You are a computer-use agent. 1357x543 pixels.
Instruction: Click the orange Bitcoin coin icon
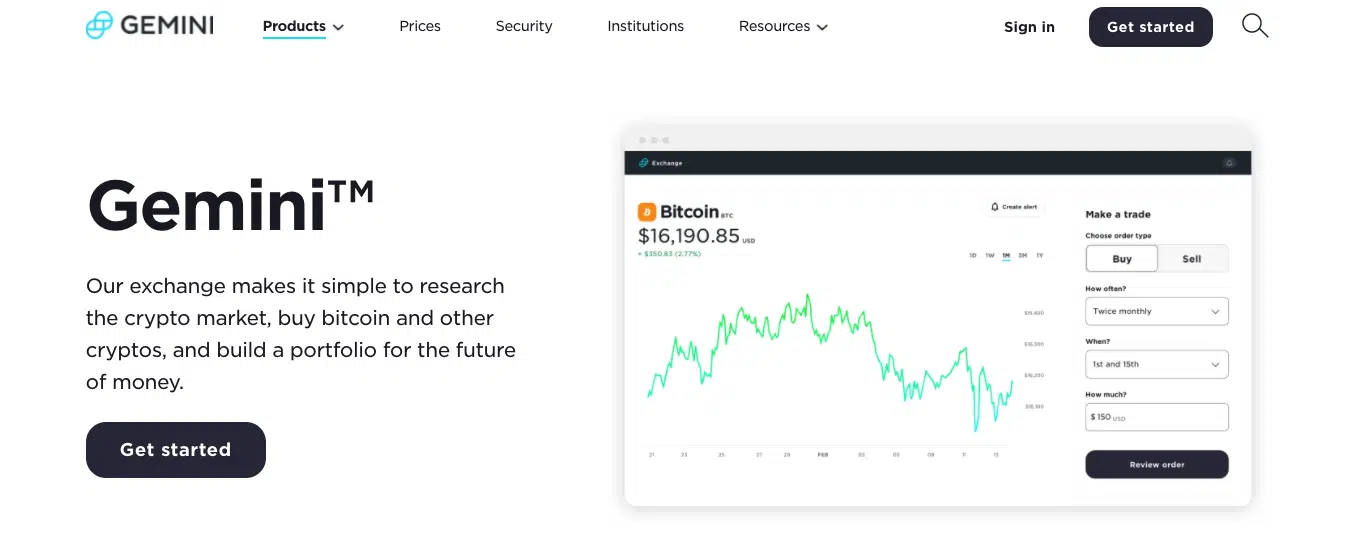(x=647, y=212)
